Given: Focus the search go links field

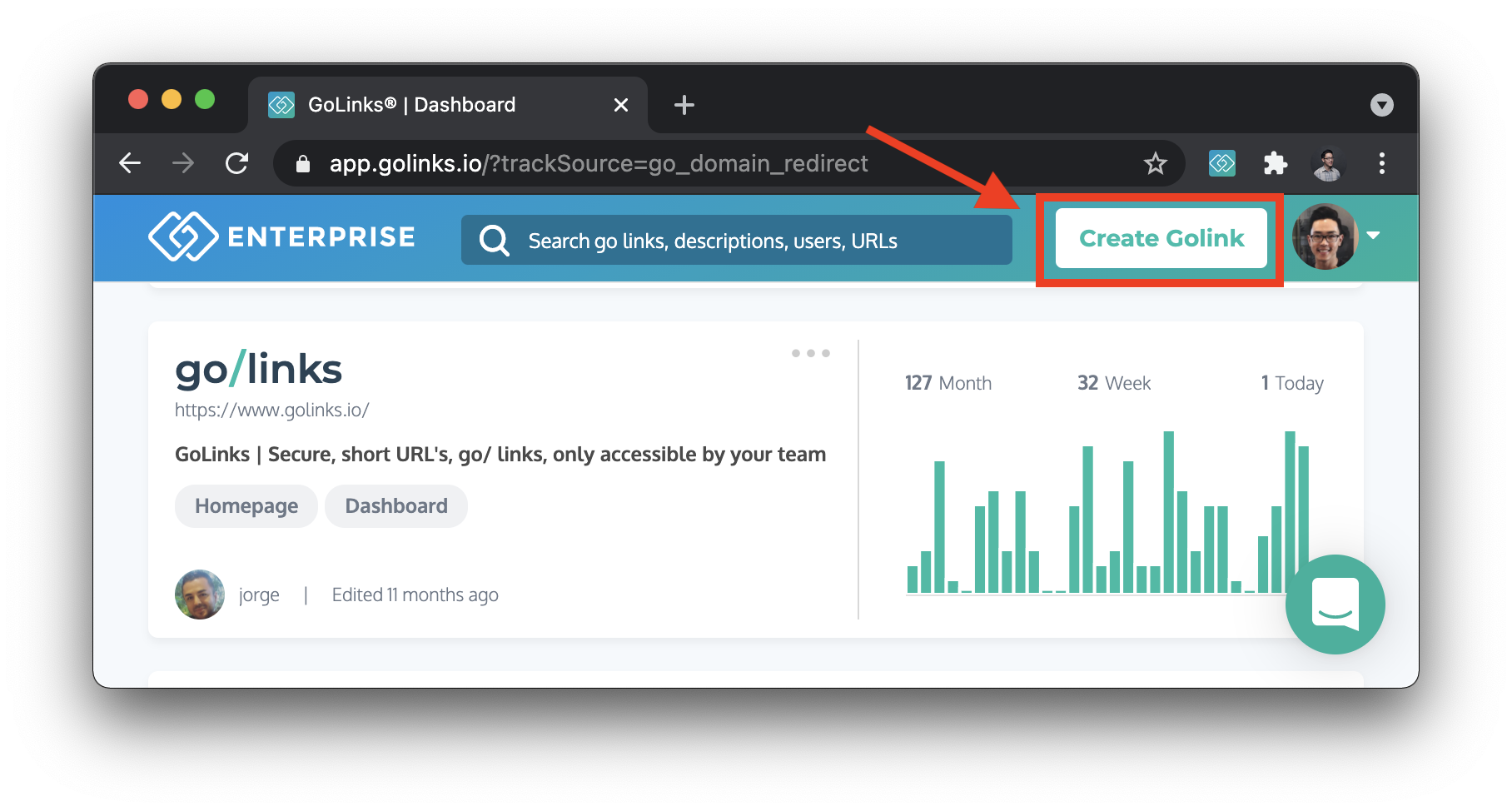Looking at the screenshot, I should pyautogui.click(x=737, y=241).
